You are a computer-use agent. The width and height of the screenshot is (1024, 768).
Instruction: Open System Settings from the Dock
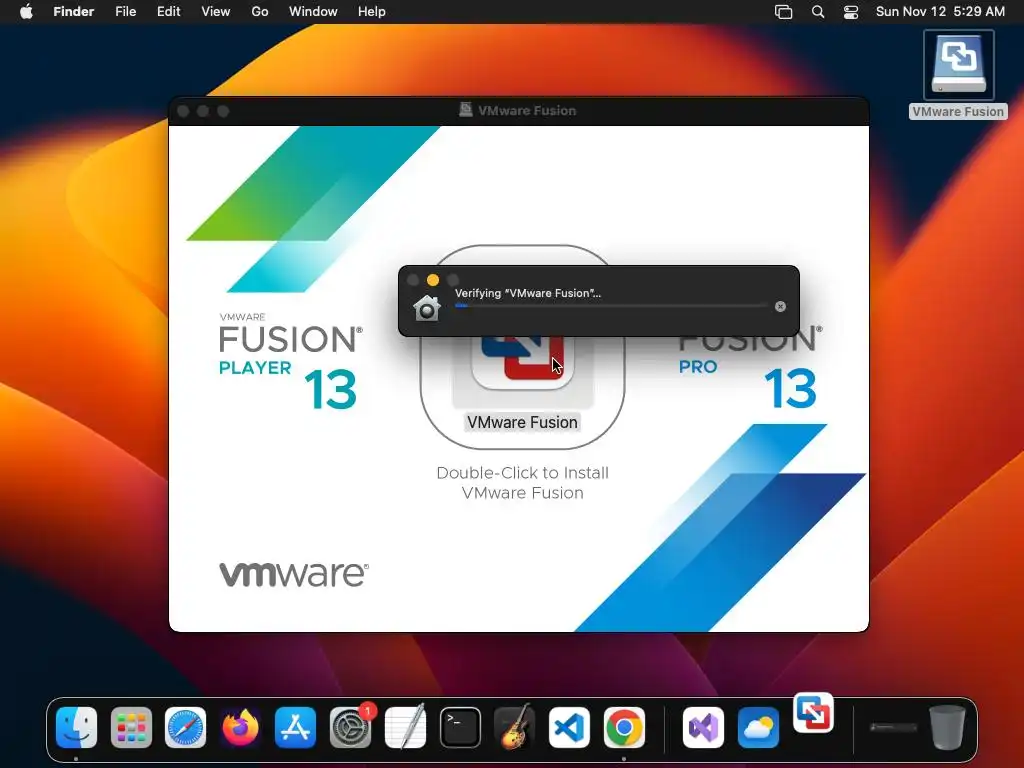click(x=351, y=727)
